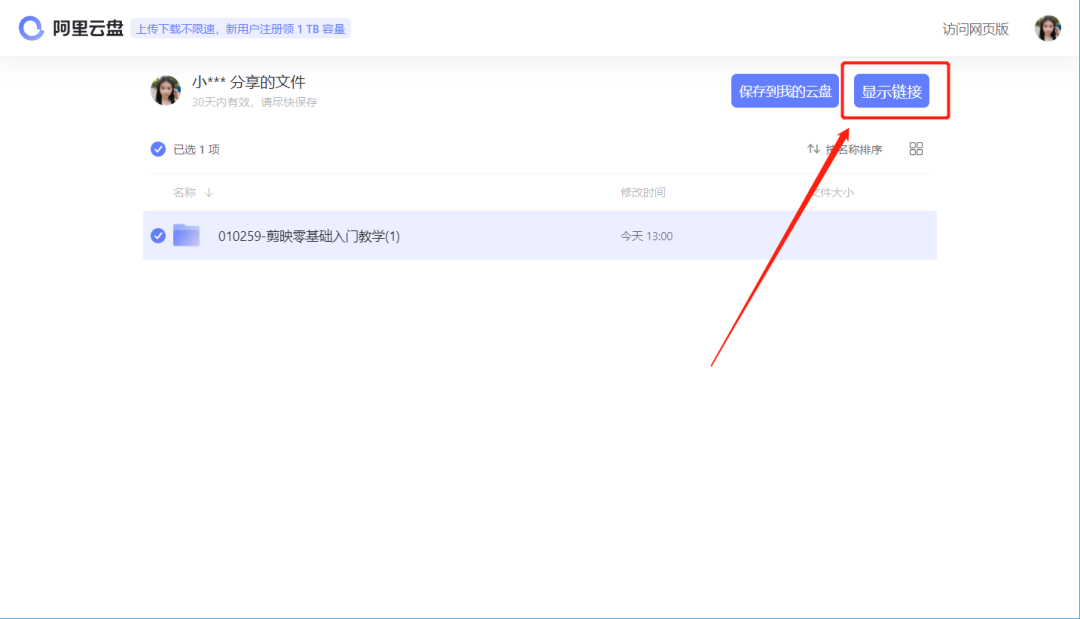The width and height of the screenshot is (1080, 619).
Task: Click the sort arrows icon beside 按名称排序
Action: 813,149
